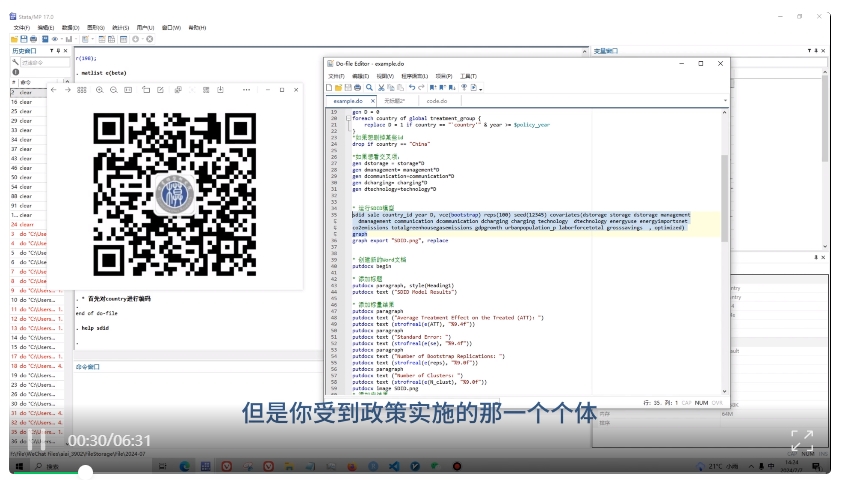Zoom in on the QR code image viewer
The image size is (842, 480).
tap(99, 90)
